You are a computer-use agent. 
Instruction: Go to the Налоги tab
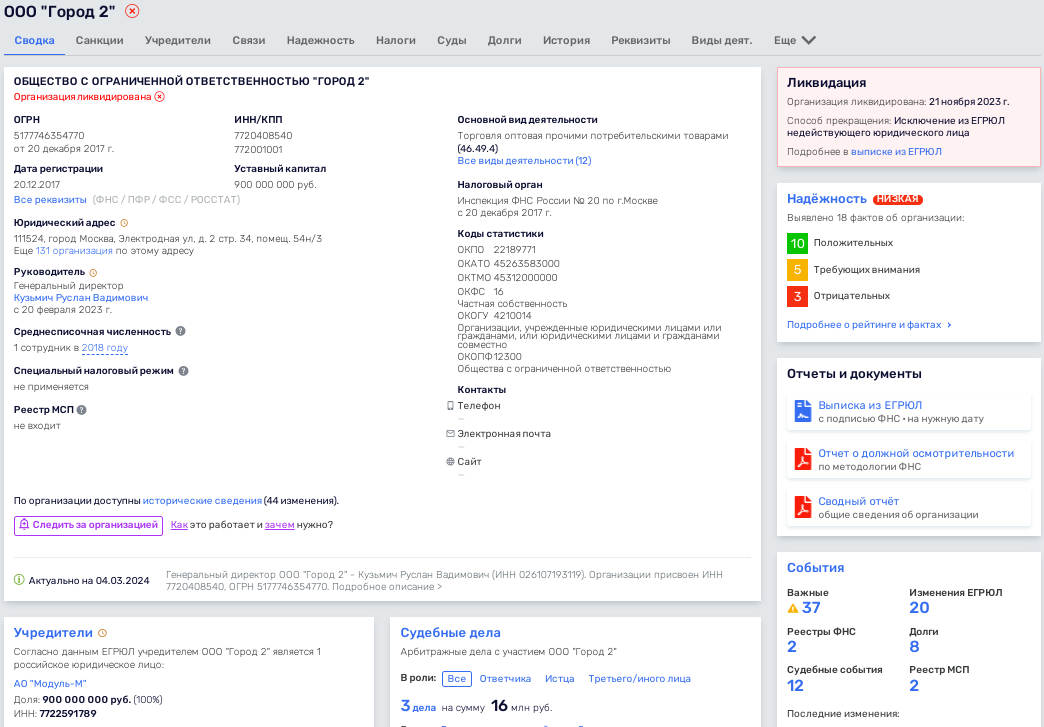pos(395,40)
